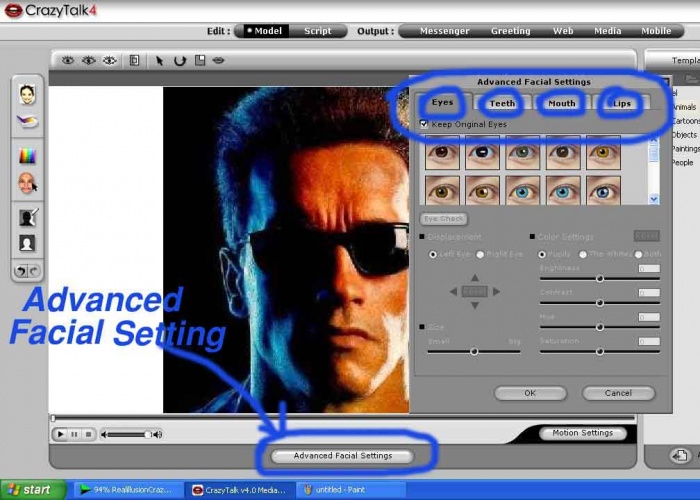Click the white silhouette portrait icon

point(27,243)
